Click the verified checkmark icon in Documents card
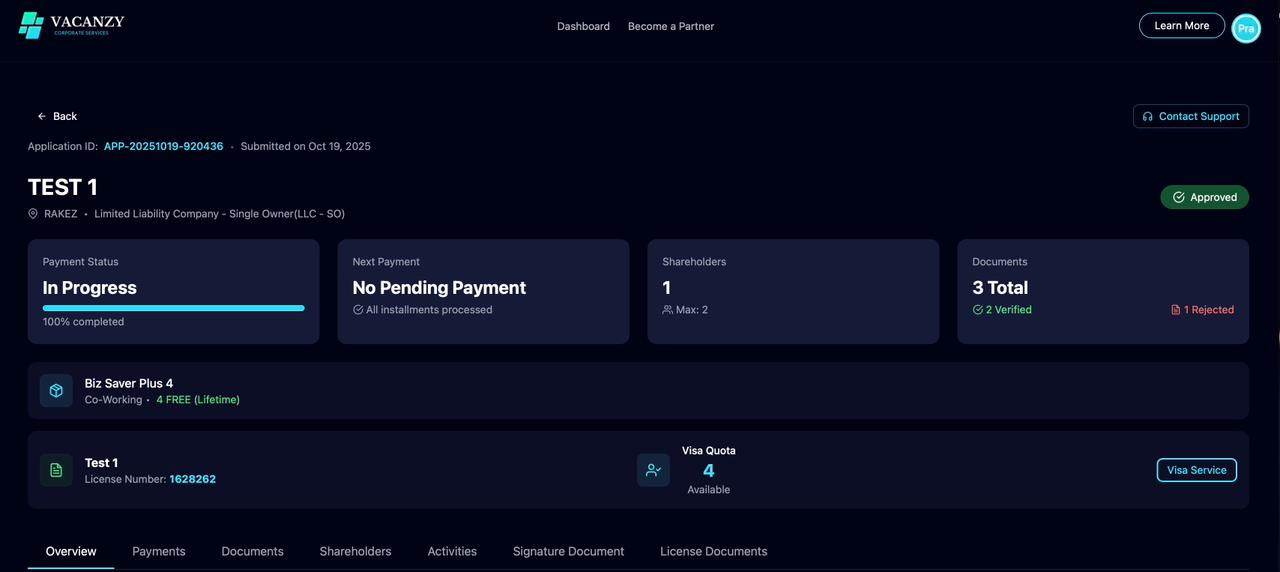This screenshot has height=572, width=1280. pyautogui.click(x=978, y=310)
